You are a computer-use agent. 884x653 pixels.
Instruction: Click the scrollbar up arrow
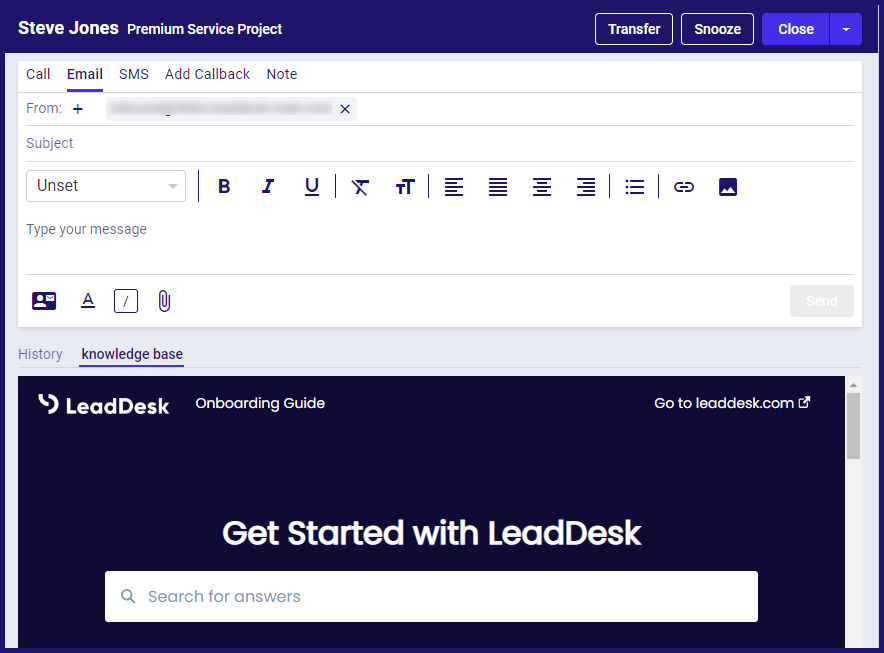(854, 385)
